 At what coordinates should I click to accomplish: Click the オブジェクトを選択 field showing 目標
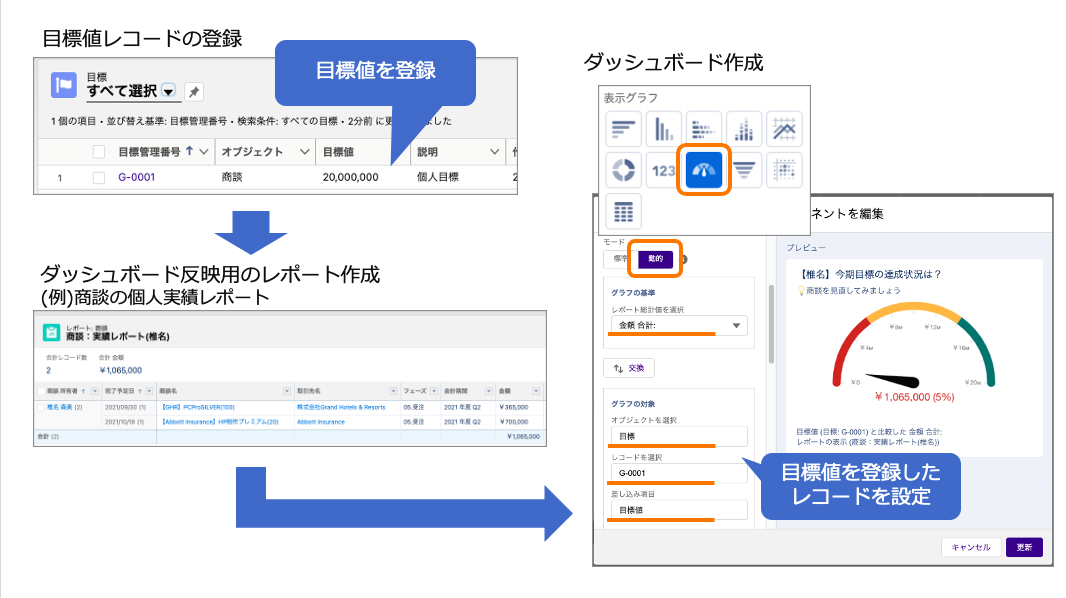pyautogui.click(x=679, y=436)
